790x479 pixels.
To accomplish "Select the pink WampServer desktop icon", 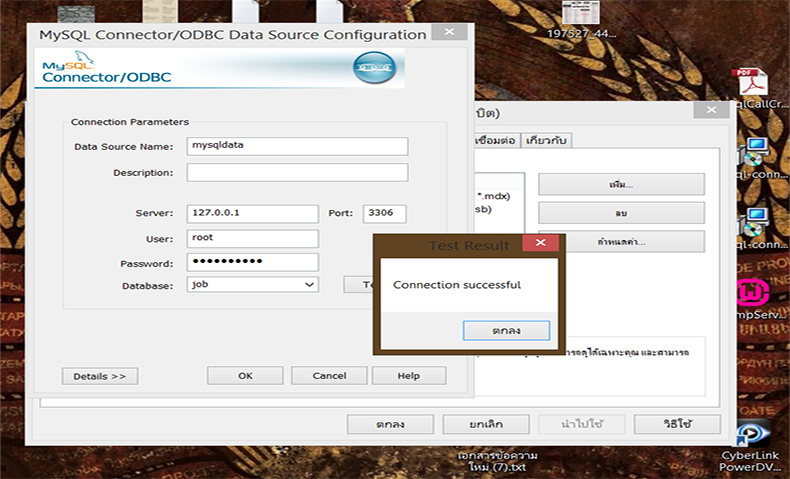I will pyautogui.click(x=752, y=293).
